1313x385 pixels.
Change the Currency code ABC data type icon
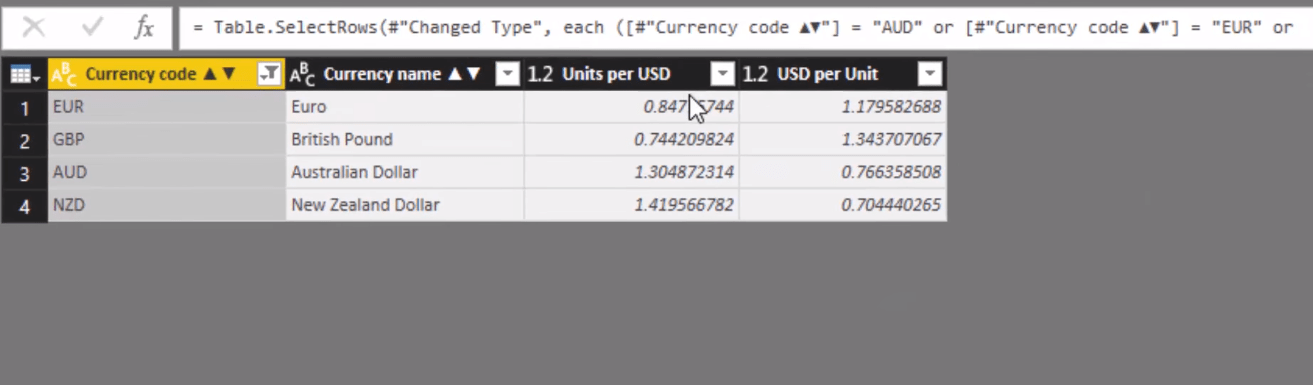pos(64,74)
